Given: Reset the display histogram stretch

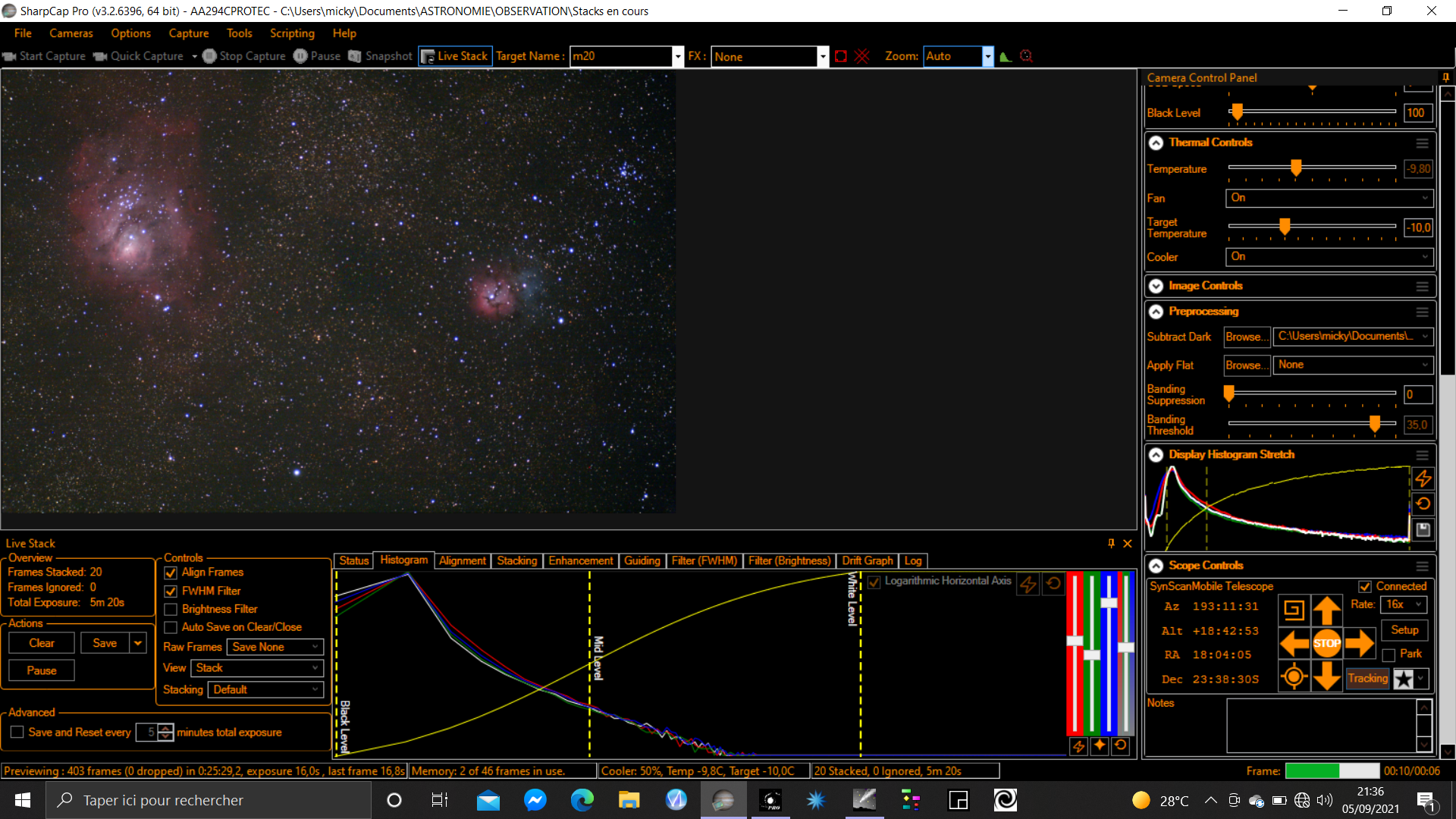Looking at the screenshot, I should pos(1423,504).
